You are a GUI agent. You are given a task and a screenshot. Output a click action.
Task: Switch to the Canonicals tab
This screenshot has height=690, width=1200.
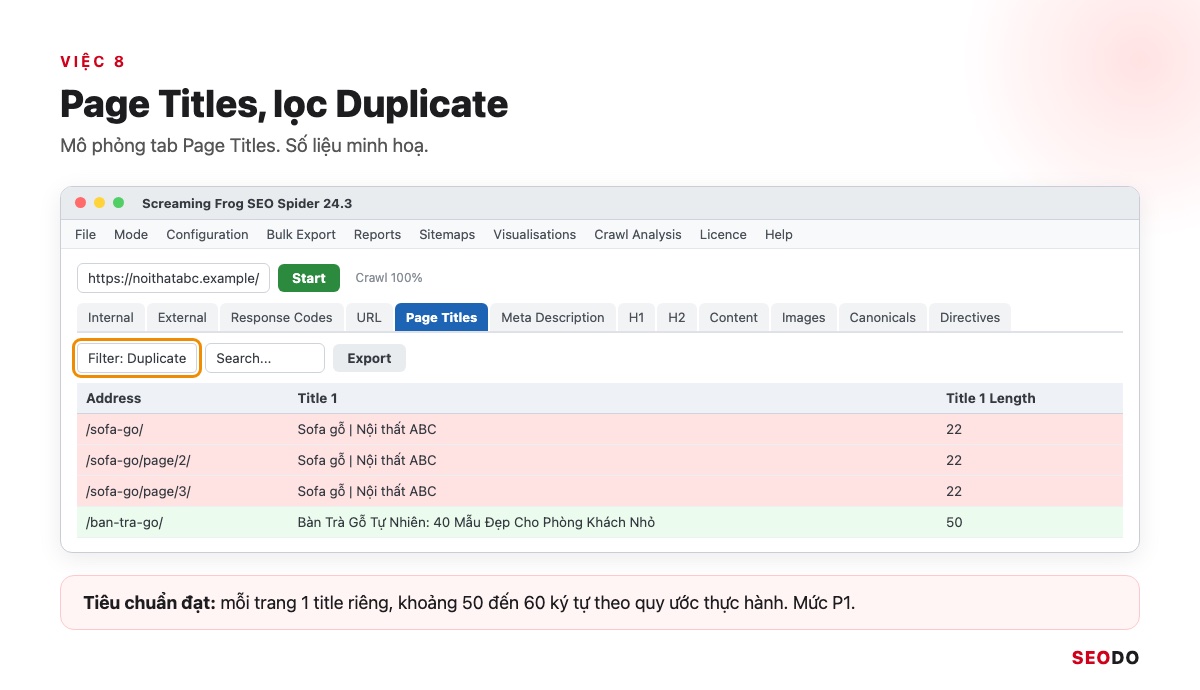[883, 317]
